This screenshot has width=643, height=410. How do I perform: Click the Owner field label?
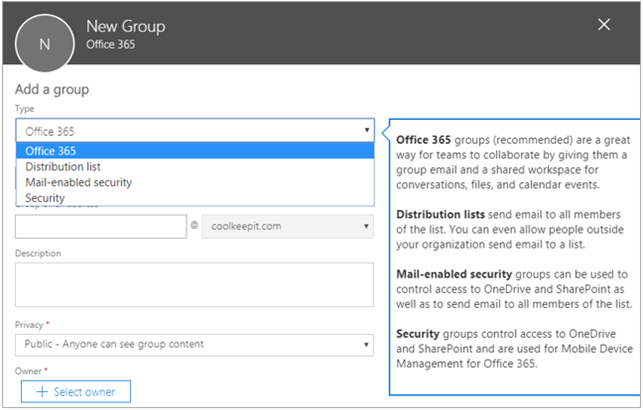28,371
